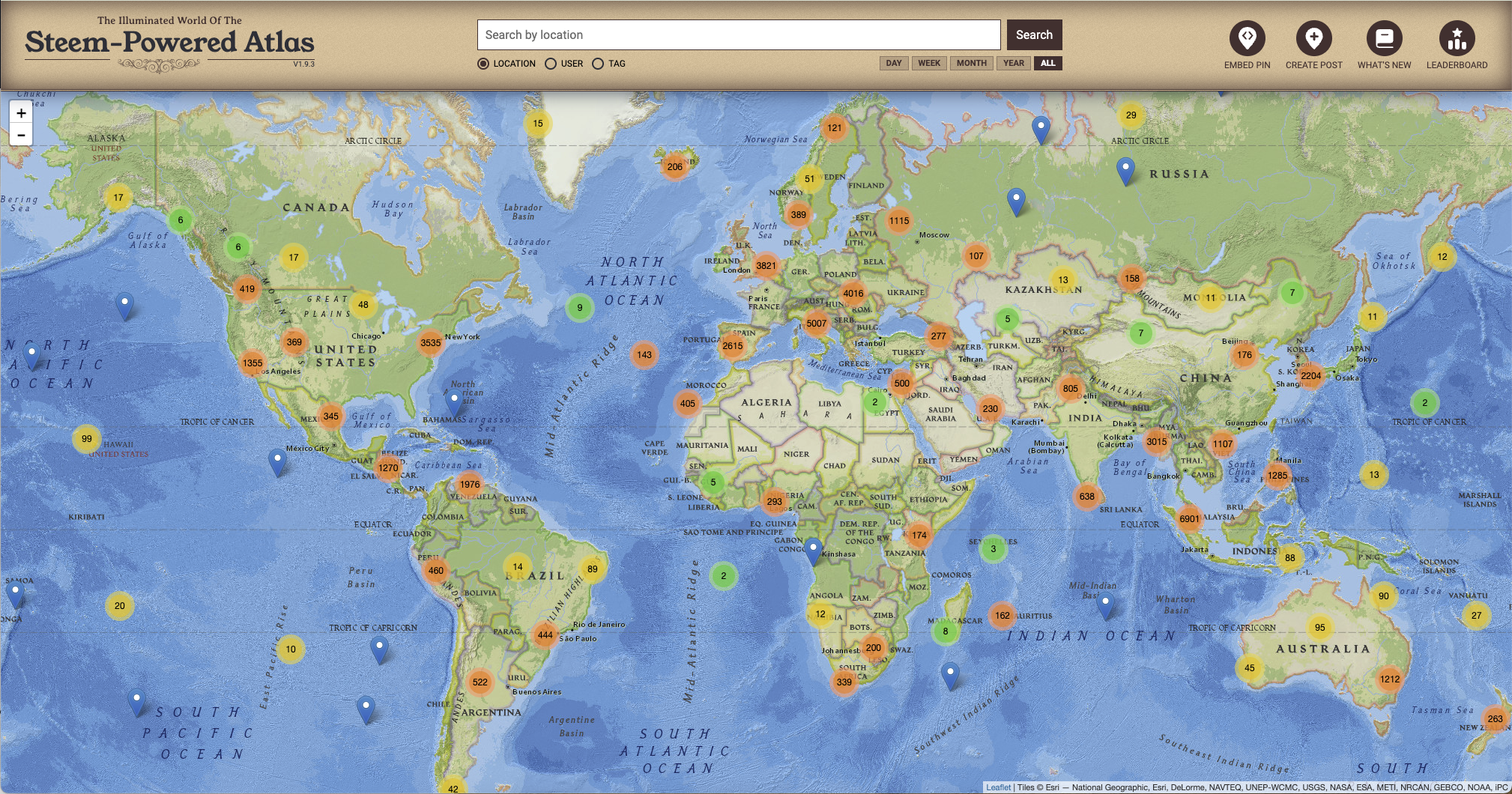
Task: Click the blue pin near the Bahamas
Action: (x=453, y=403)
